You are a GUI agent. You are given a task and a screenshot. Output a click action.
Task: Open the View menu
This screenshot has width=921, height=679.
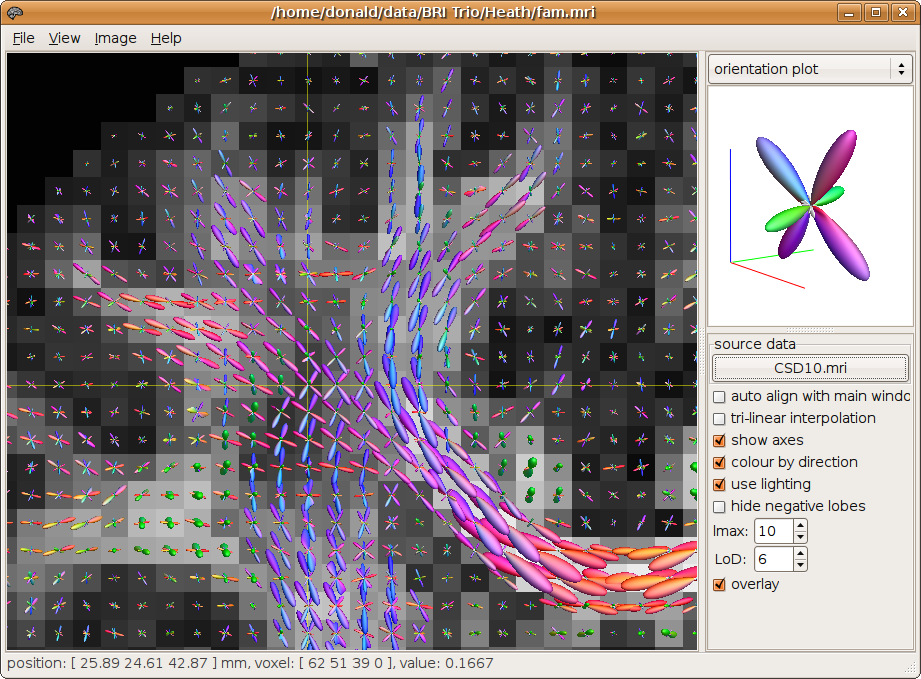[x=64, y=38]
